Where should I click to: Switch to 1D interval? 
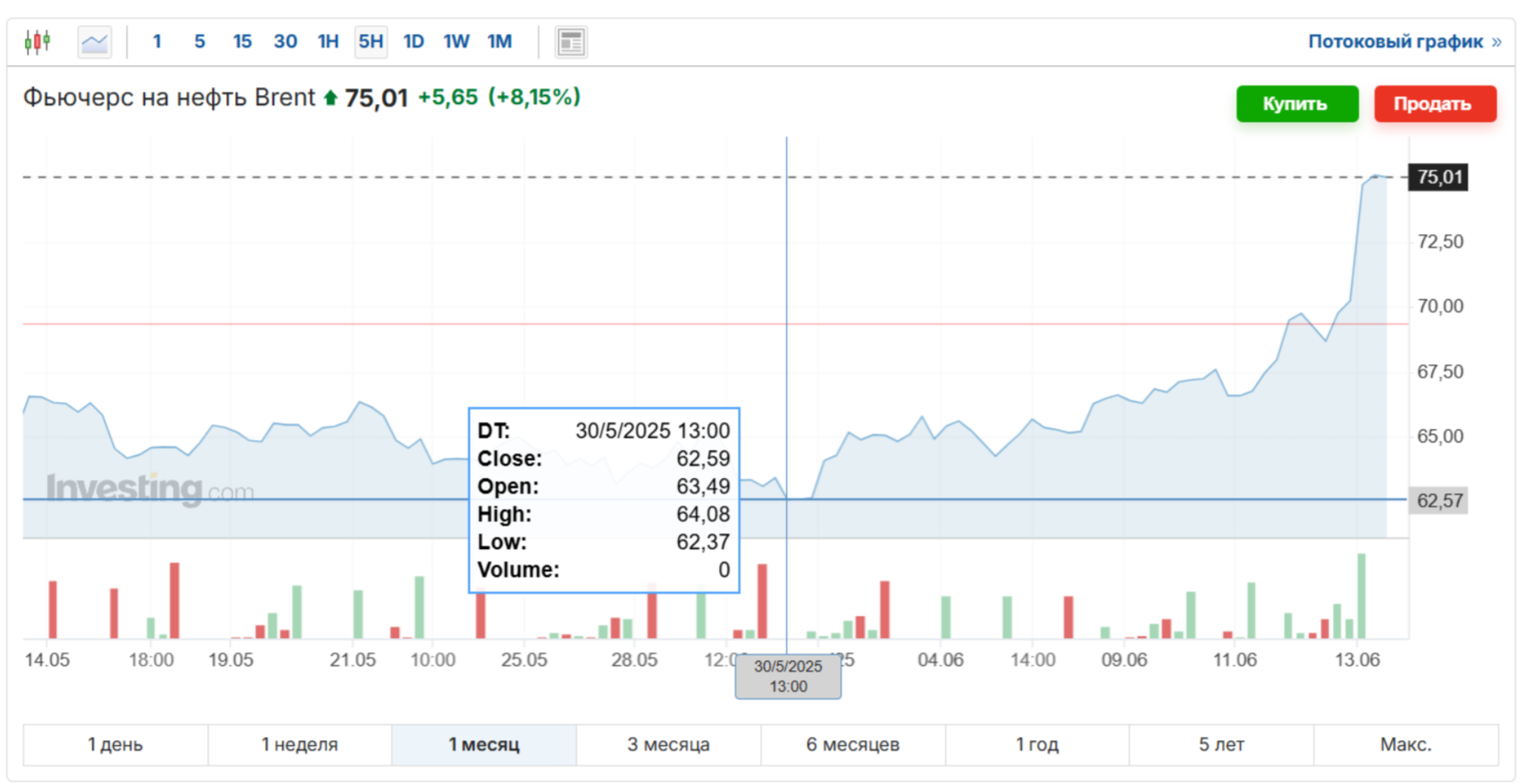pyautogui.click(x=413, y=42)
